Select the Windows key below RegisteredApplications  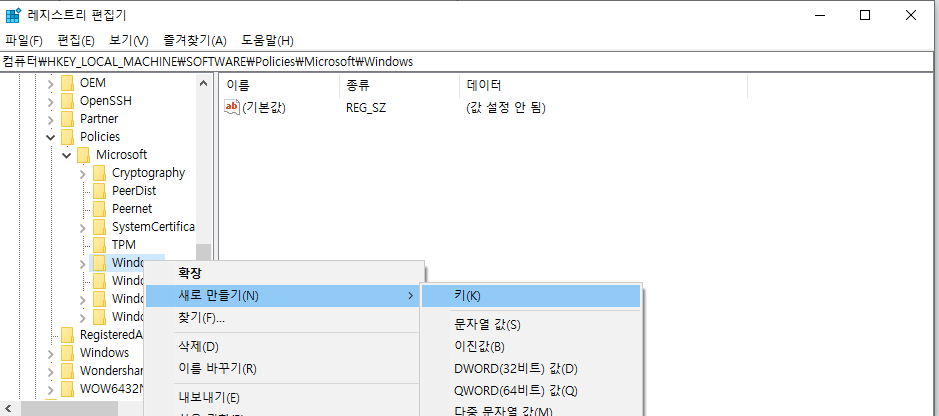pyautogui.click(x=104, y=353)
